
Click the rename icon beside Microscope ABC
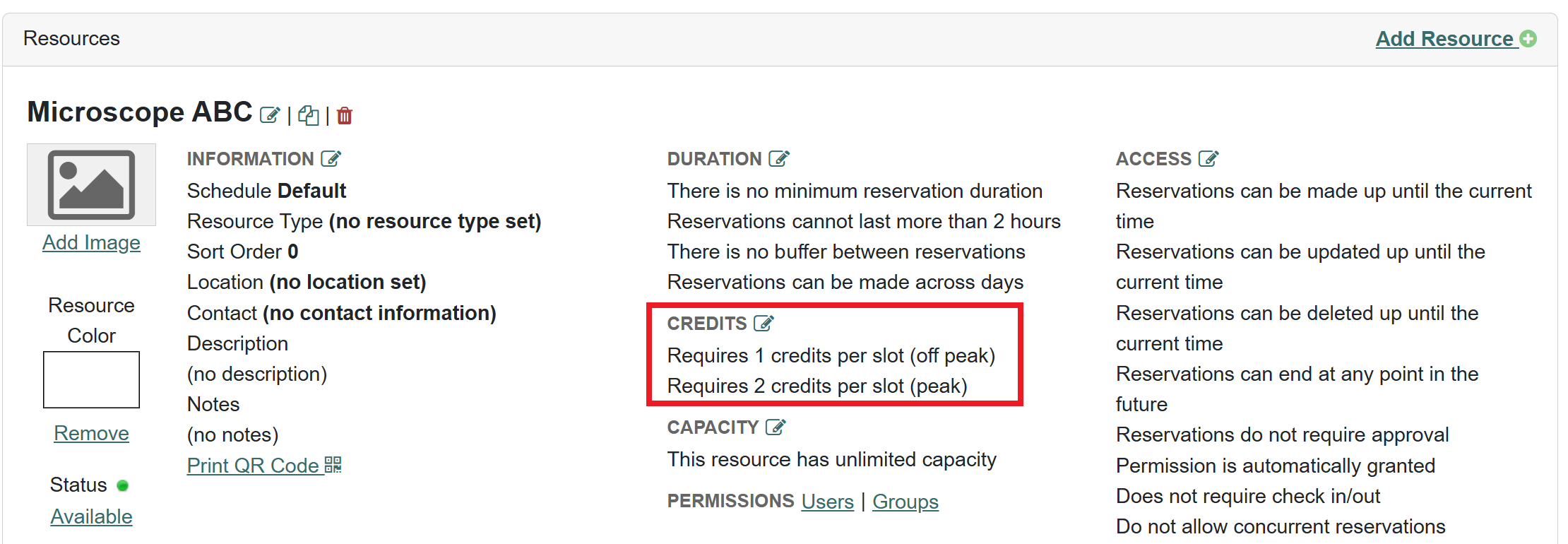click(x=270, y=115)
